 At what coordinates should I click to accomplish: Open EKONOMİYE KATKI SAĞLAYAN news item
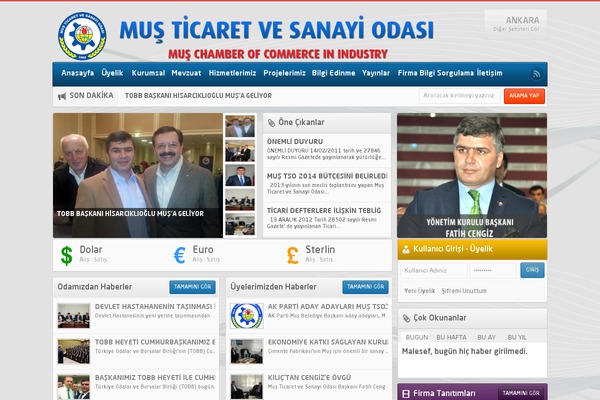point(328,342)
